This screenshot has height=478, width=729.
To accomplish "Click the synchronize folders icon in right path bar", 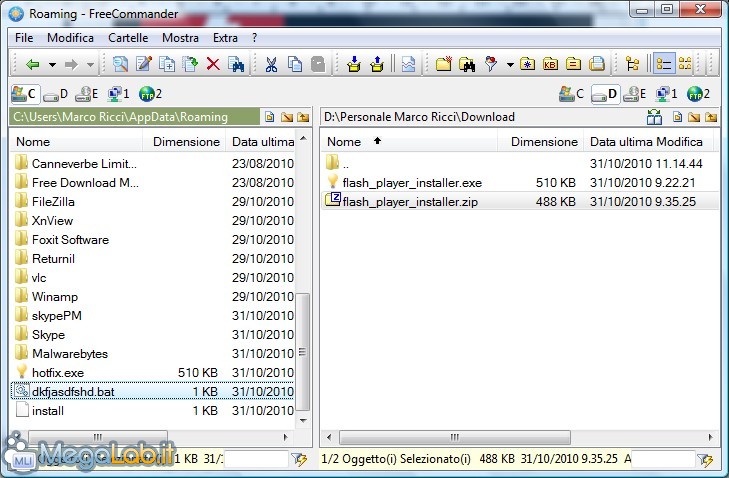I will [x=654, y=117].
